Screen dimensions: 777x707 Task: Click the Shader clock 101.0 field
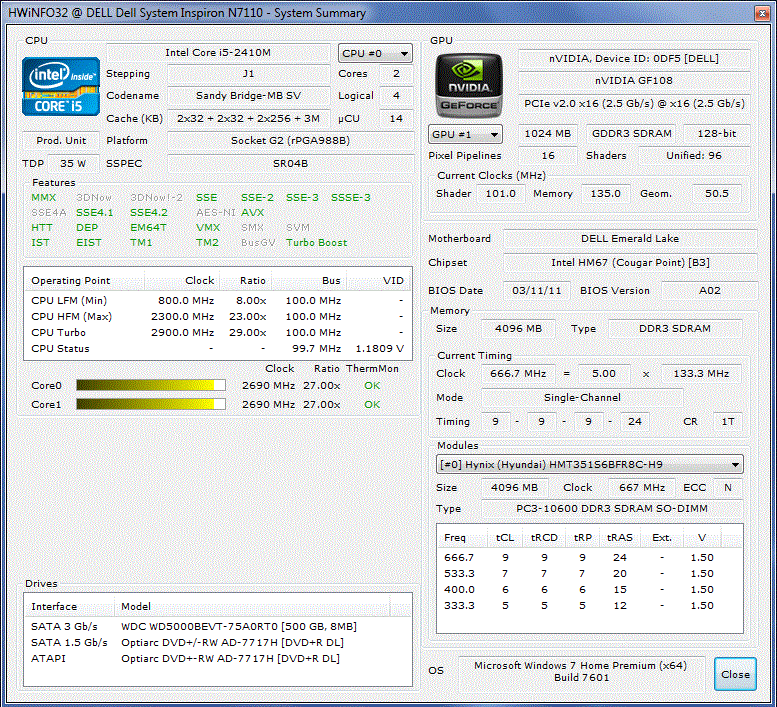500,194
